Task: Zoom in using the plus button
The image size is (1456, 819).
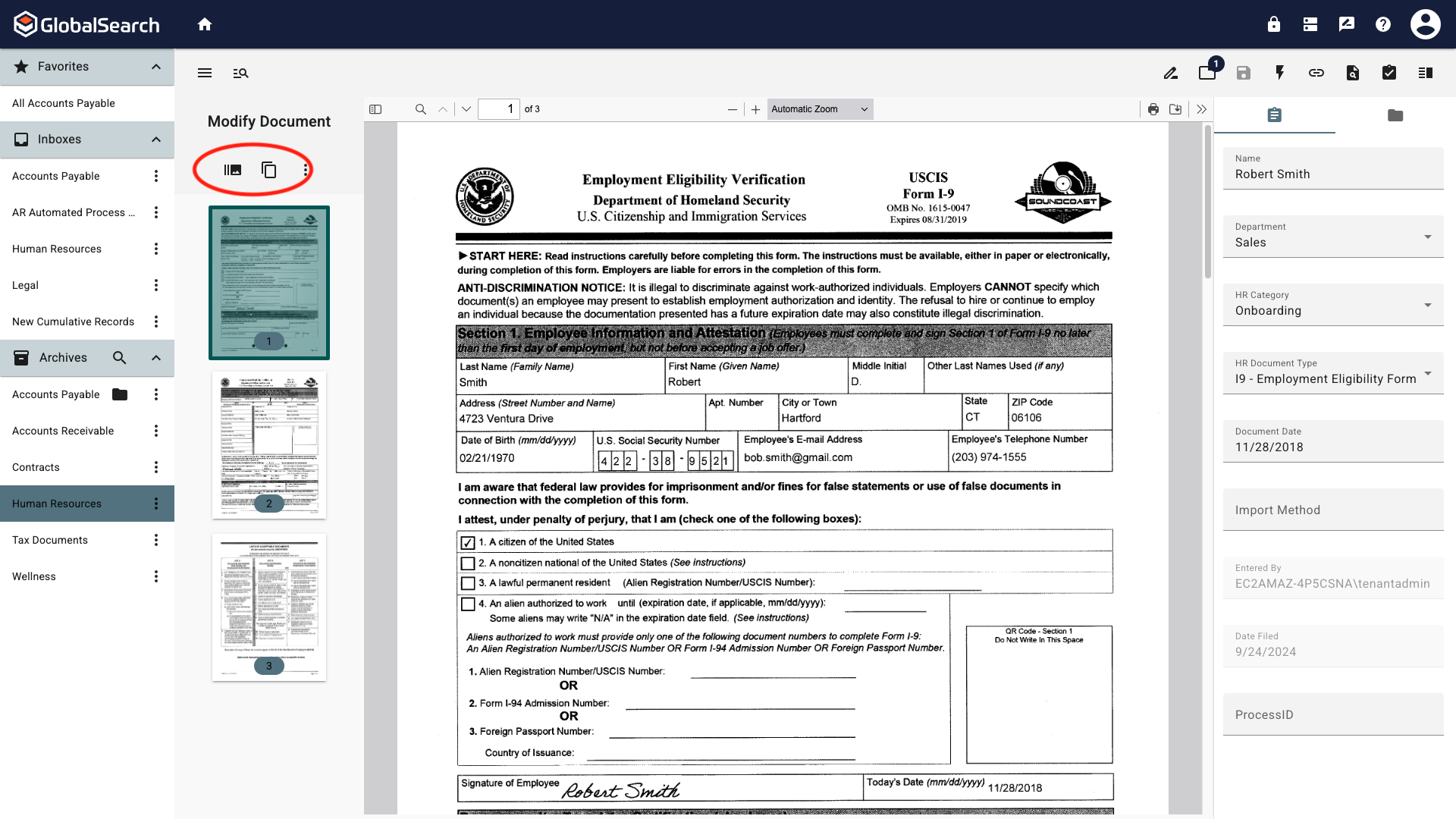Action: coord(755,108)
